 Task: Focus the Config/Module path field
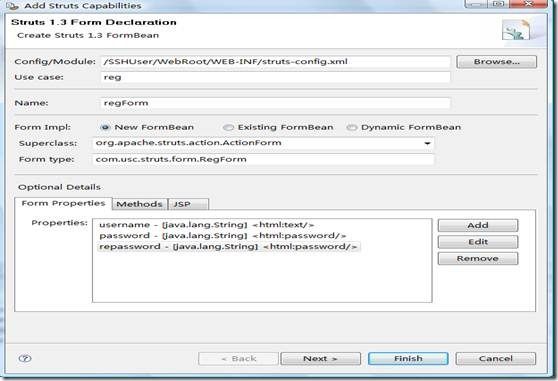click(275, 62)
